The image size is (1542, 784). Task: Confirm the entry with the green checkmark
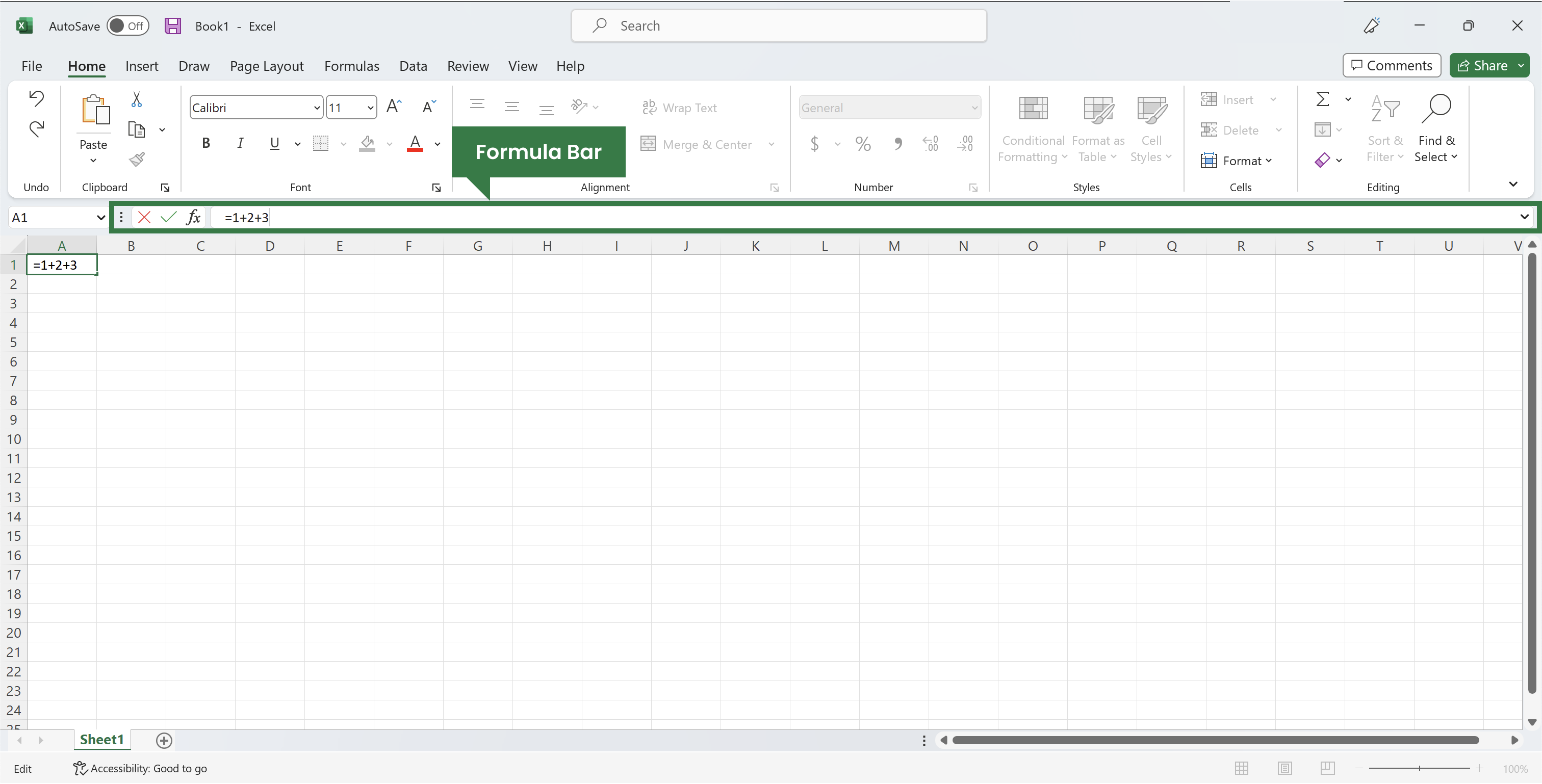tap(169, 217)
